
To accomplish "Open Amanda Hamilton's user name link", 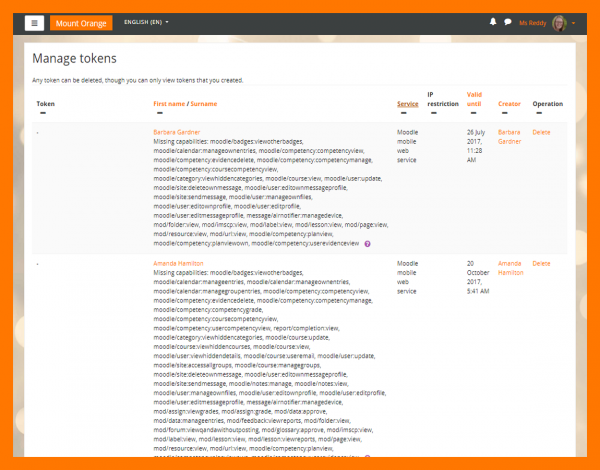I will click(x=179, y=263).
